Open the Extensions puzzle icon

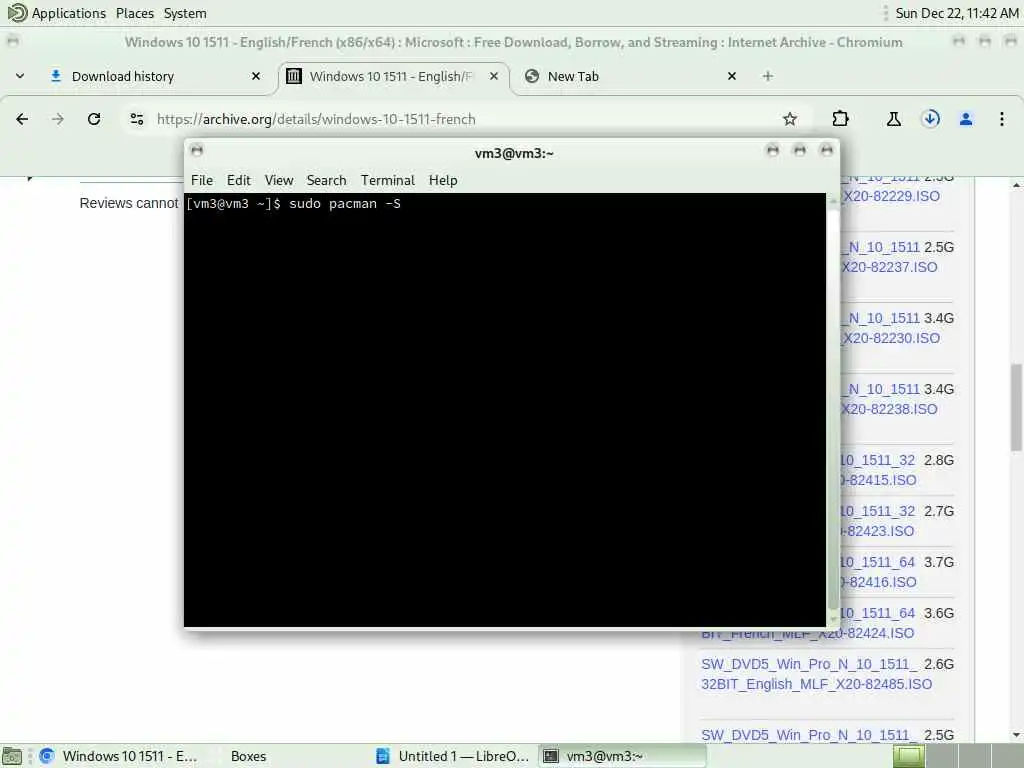840,119
